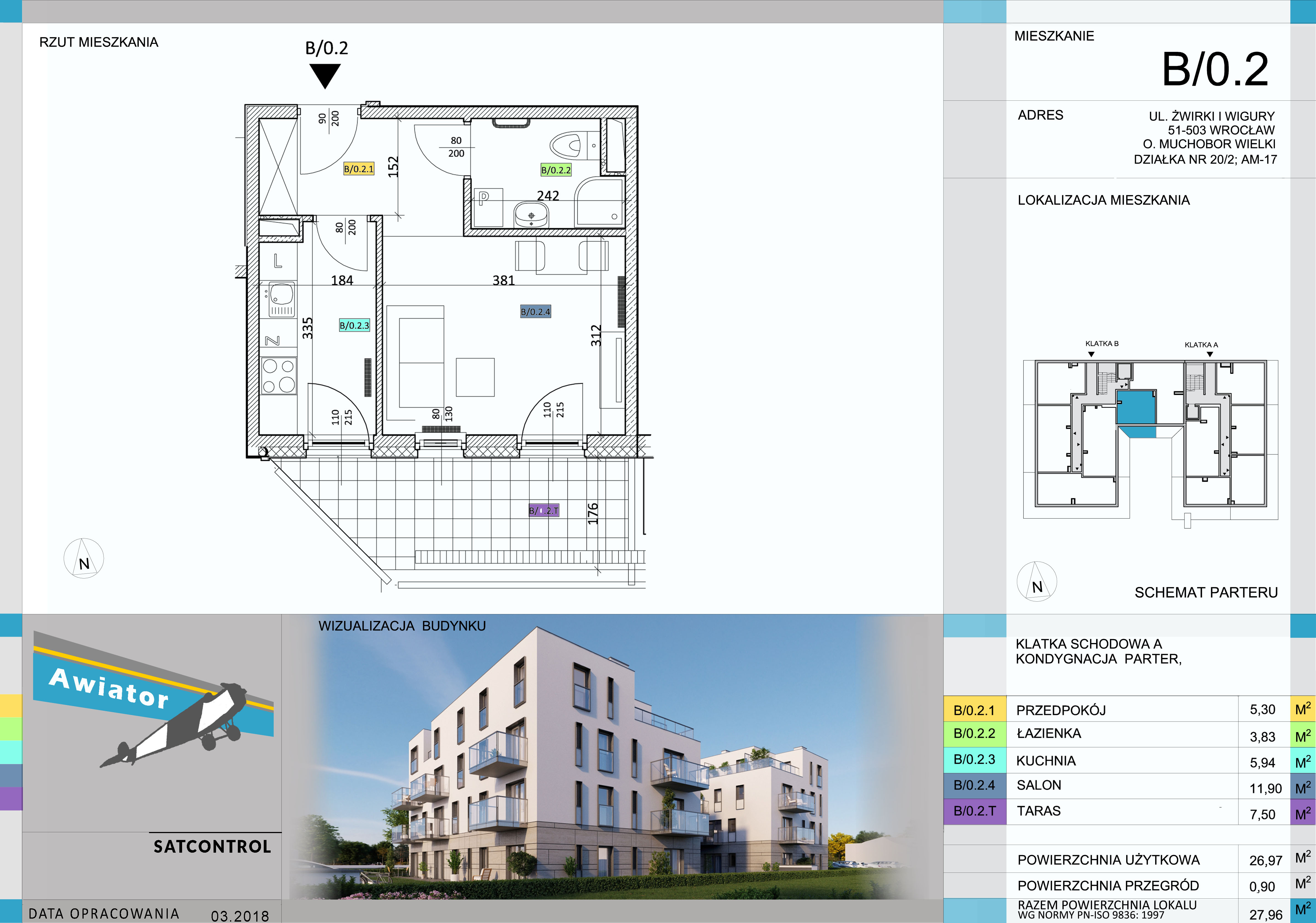Click the purple terrace label on the plan
Viewport: 1316px width, 923px height.
[544, 511]
